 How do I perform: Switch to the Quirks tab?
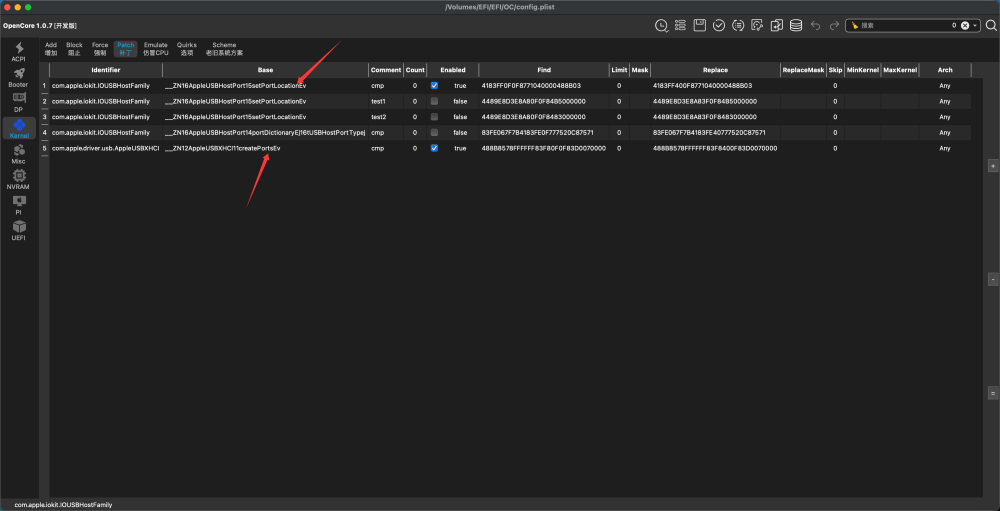click(x=187, y=48)
